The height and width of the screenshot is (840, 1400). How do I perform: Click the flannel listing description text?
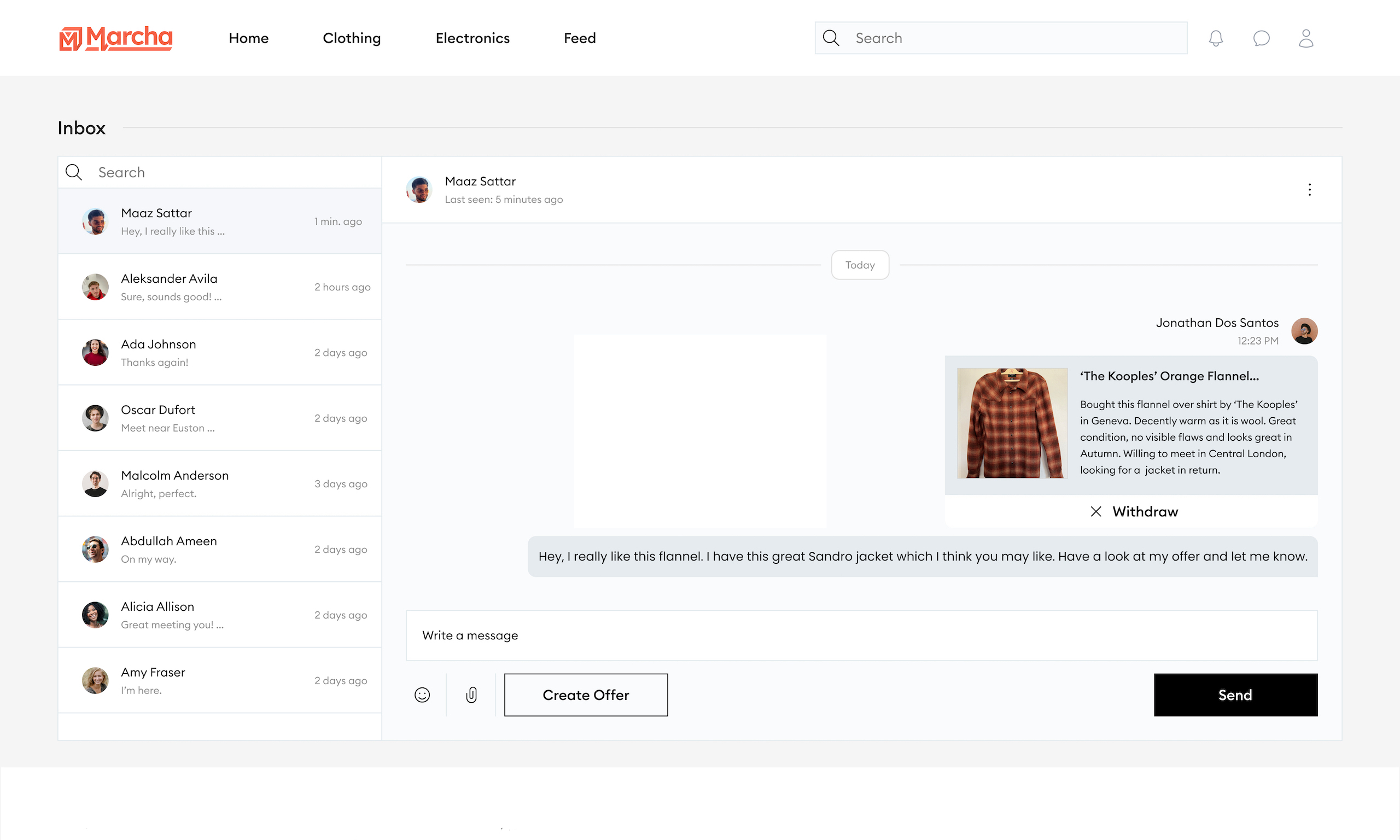(1188, 437)
